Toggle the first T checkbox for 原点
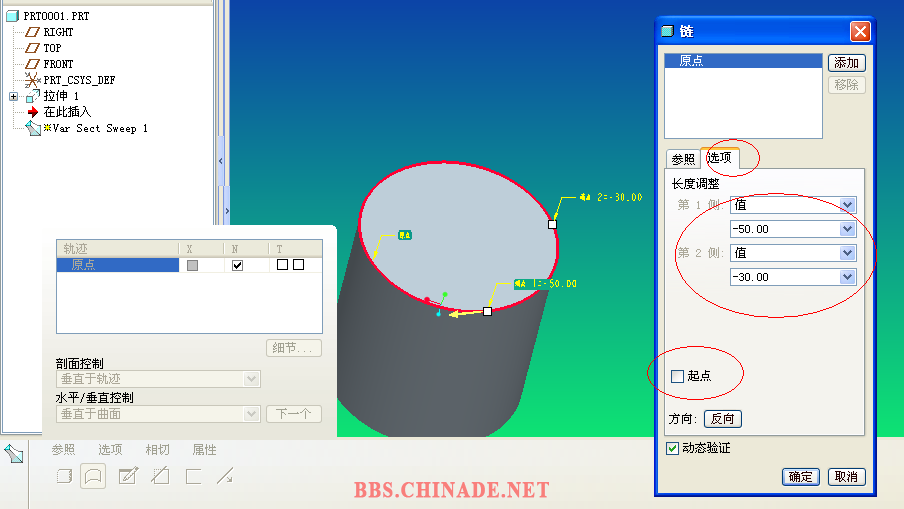The width and height of the screenshot is (904, 509). 282,265
